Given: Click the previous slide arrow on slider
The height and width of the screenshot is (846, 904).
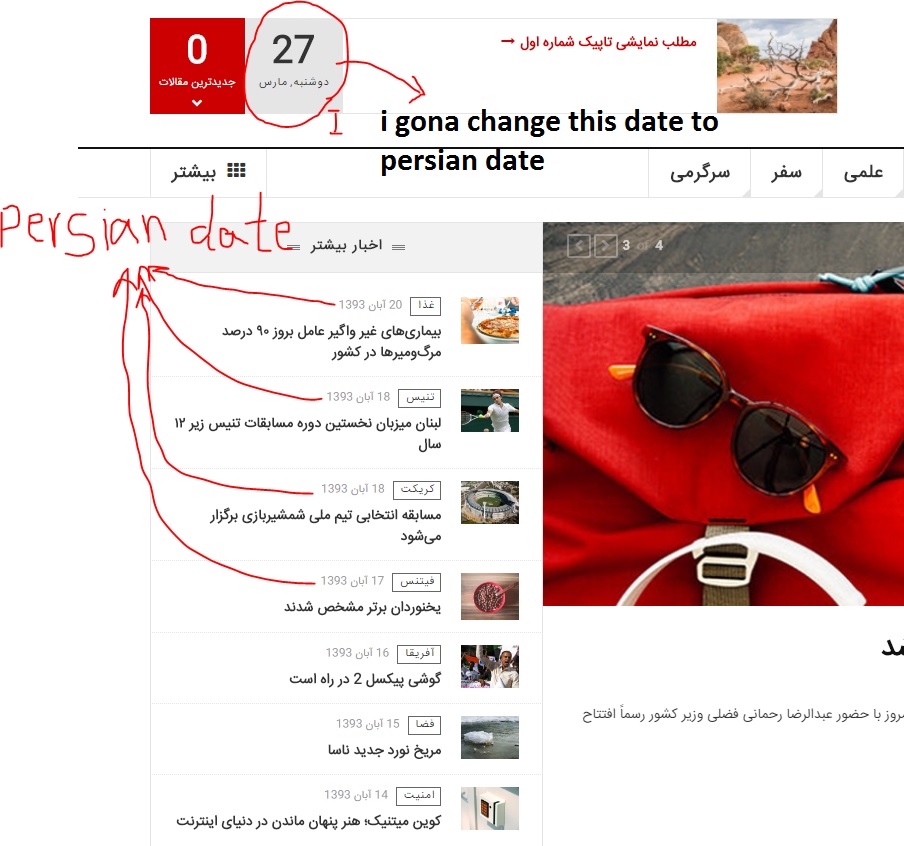Looking at the screenshot, I should (578, 246).
